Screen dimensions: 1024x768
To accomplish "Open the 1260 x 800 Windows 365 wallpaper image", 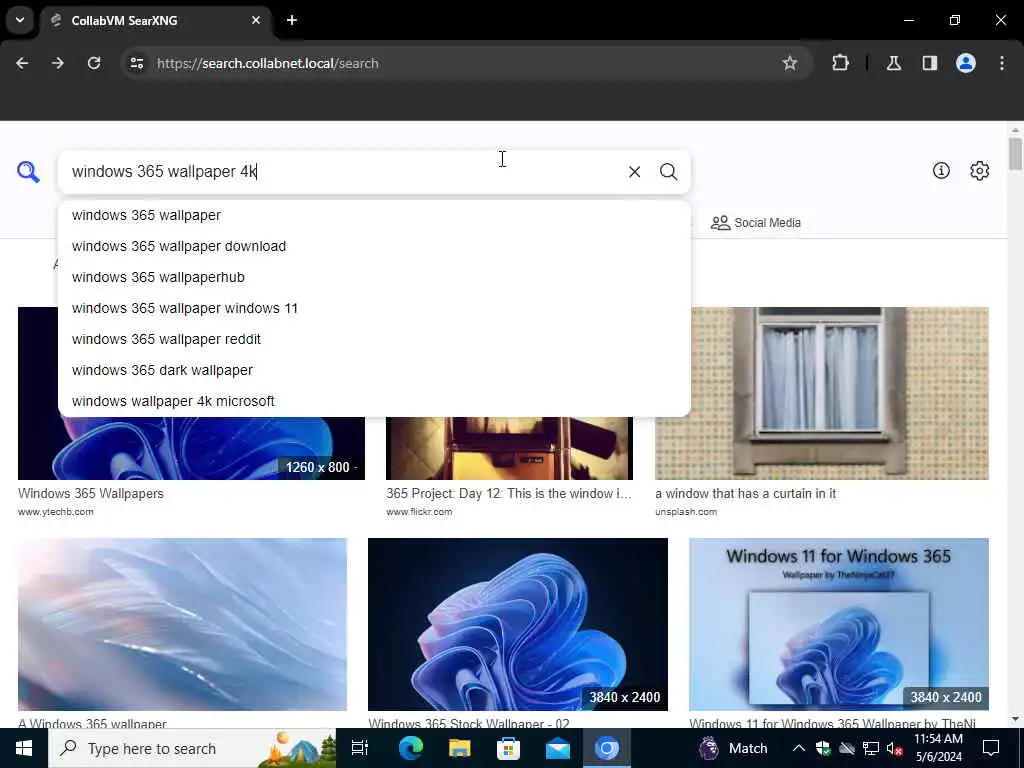I will 191,449.
